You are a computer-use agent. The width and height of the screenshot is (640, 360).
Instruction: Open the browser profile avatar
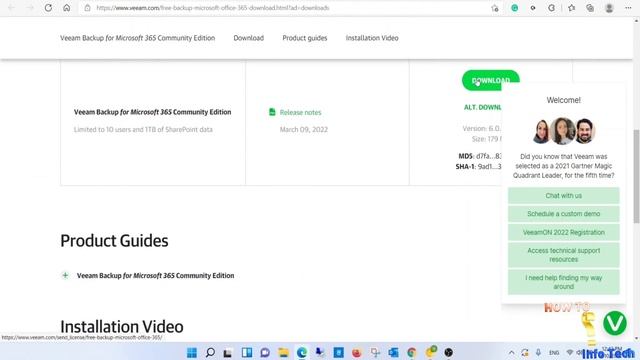click(609, 8)
